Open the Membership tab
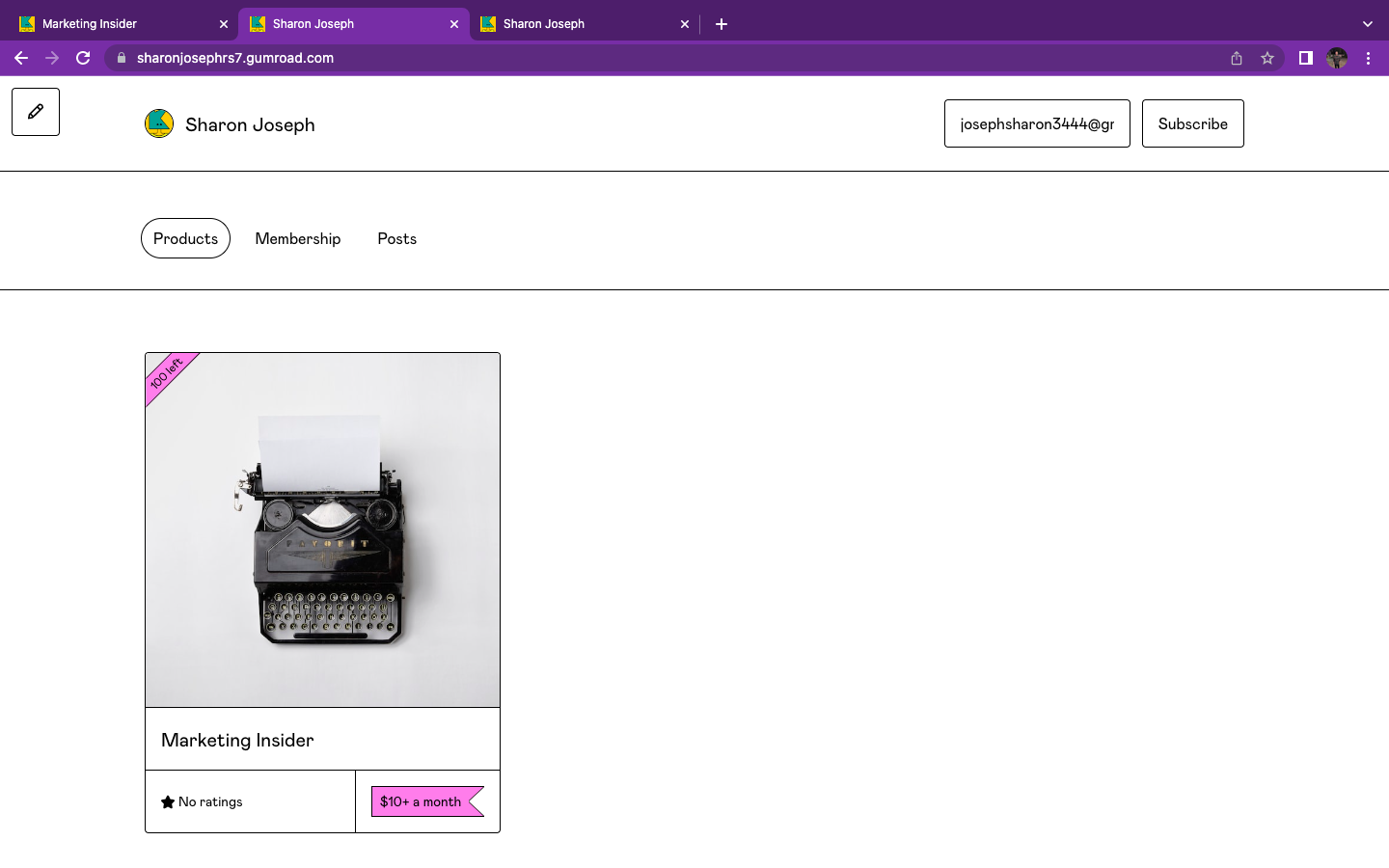 (298, 238)
